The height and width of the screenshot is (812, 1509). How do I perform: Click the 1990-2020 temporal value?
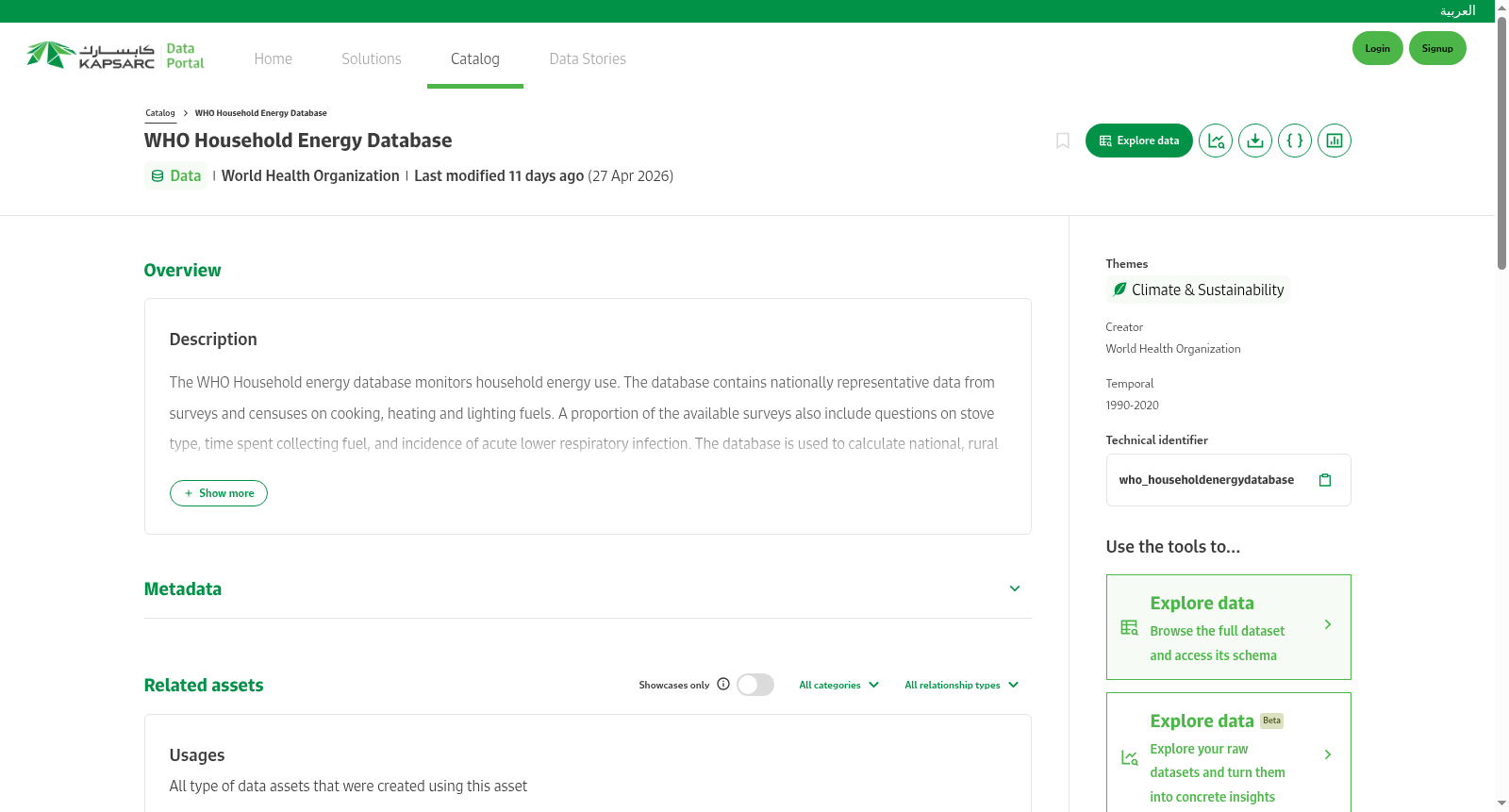click(1133, 406)
